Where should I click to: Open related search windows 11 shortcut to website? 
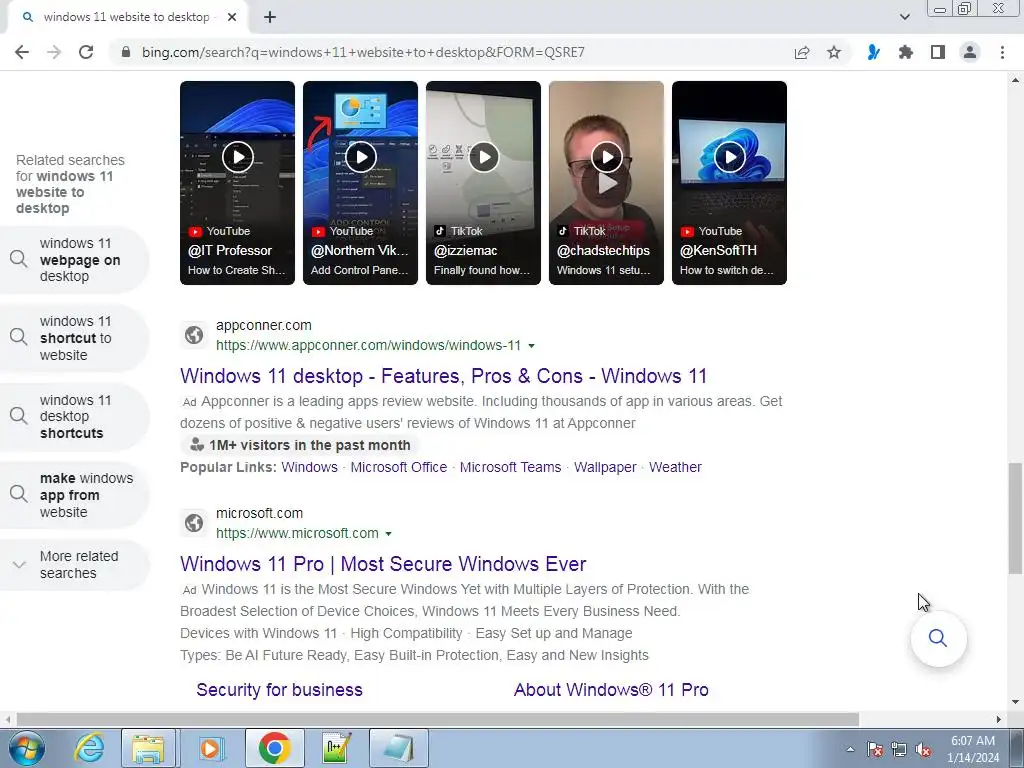74,338
